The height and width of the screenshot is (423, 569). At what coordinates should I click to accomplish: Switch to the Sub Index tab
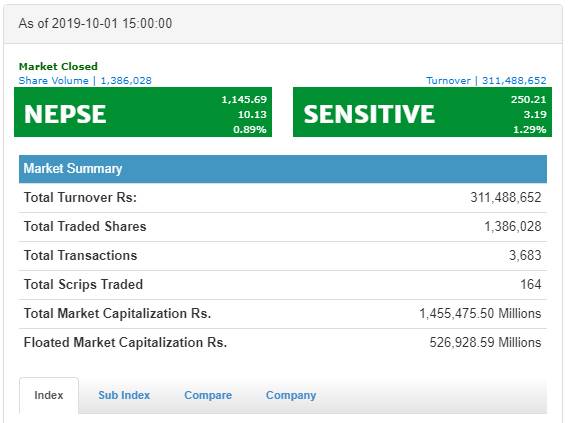click(x=124, y=395)
